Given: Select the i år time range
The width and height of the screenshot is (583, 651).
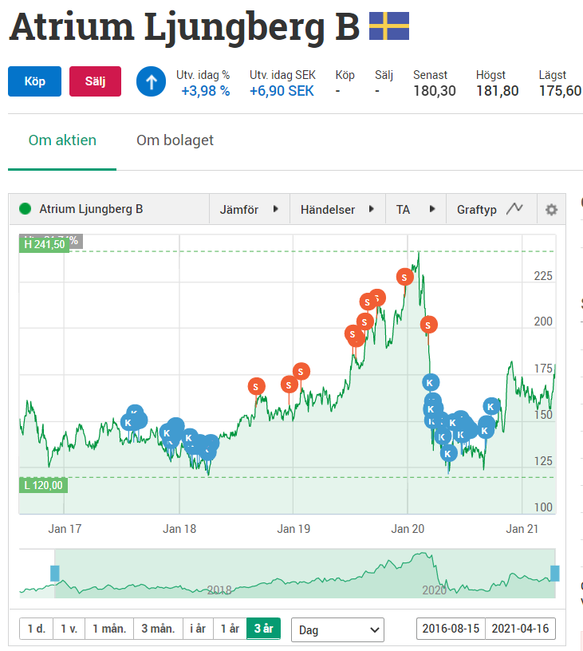Looking at the screenshot, I should point(198,629).
